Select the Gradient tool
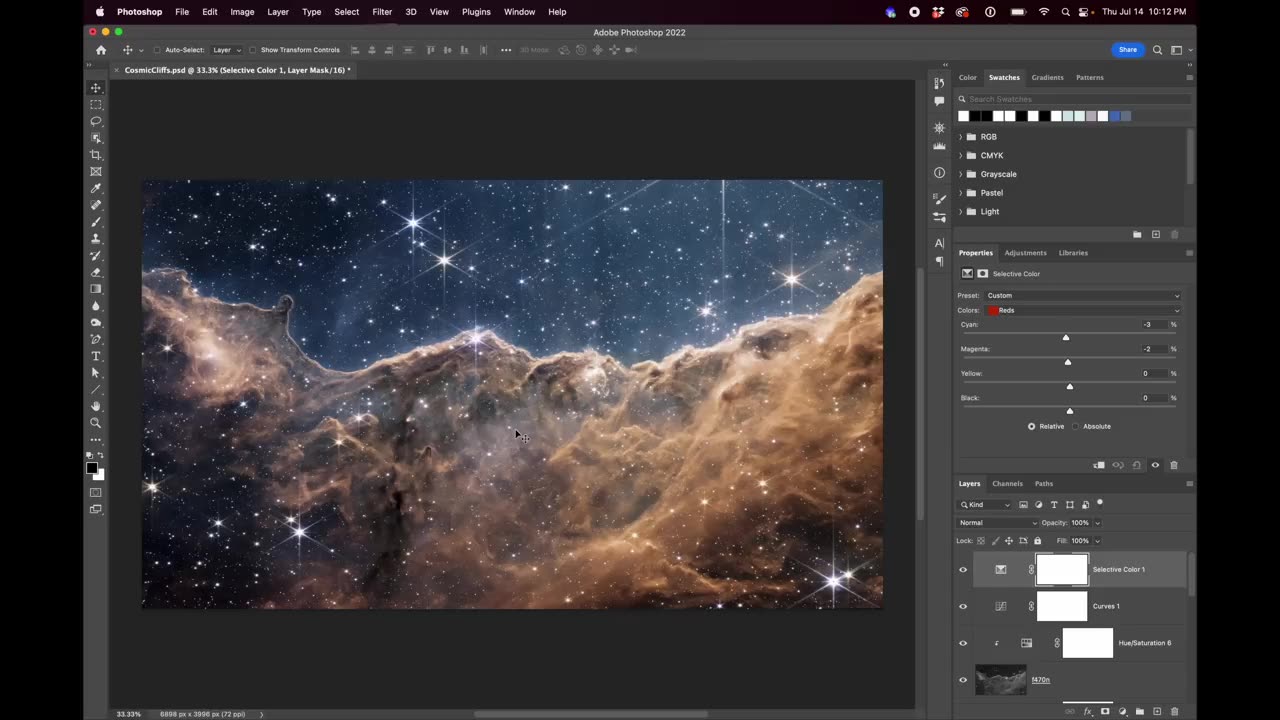1280x720 pixels. pyautogui.click(x=96, y=289)
